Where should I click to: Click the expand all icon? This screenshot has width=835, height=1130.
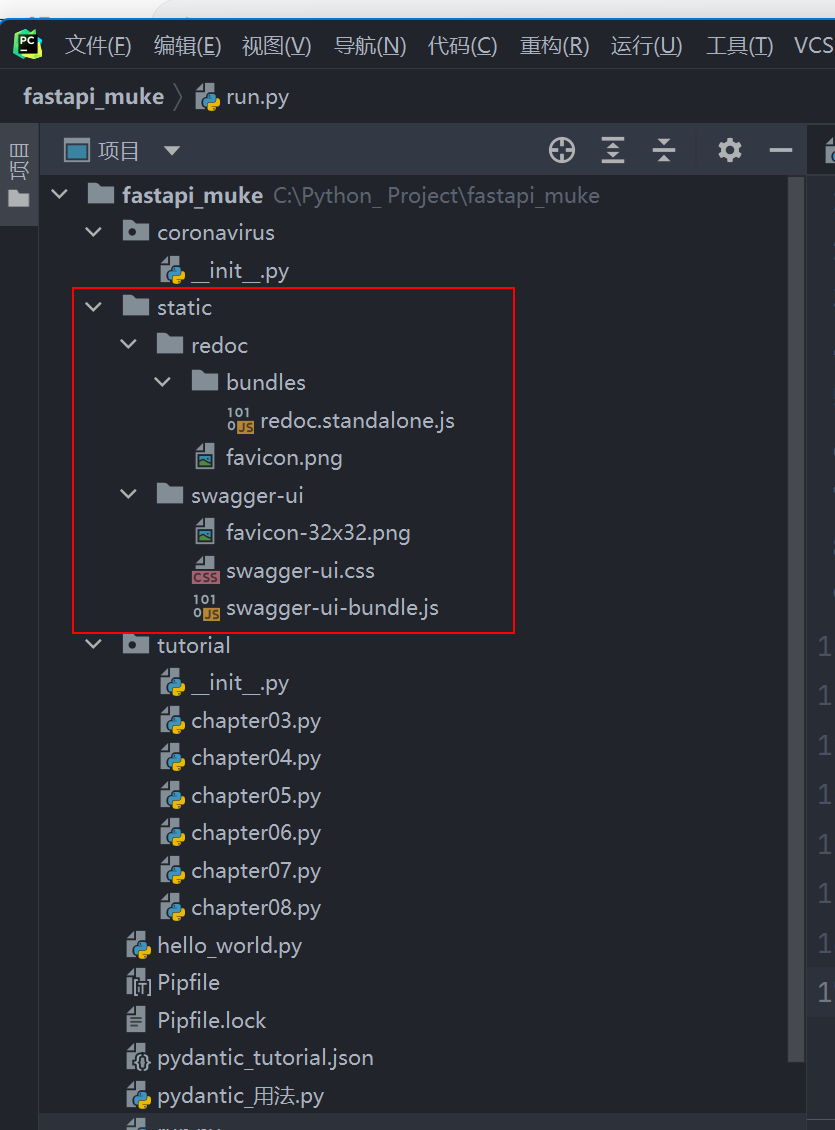coord(612,151)
